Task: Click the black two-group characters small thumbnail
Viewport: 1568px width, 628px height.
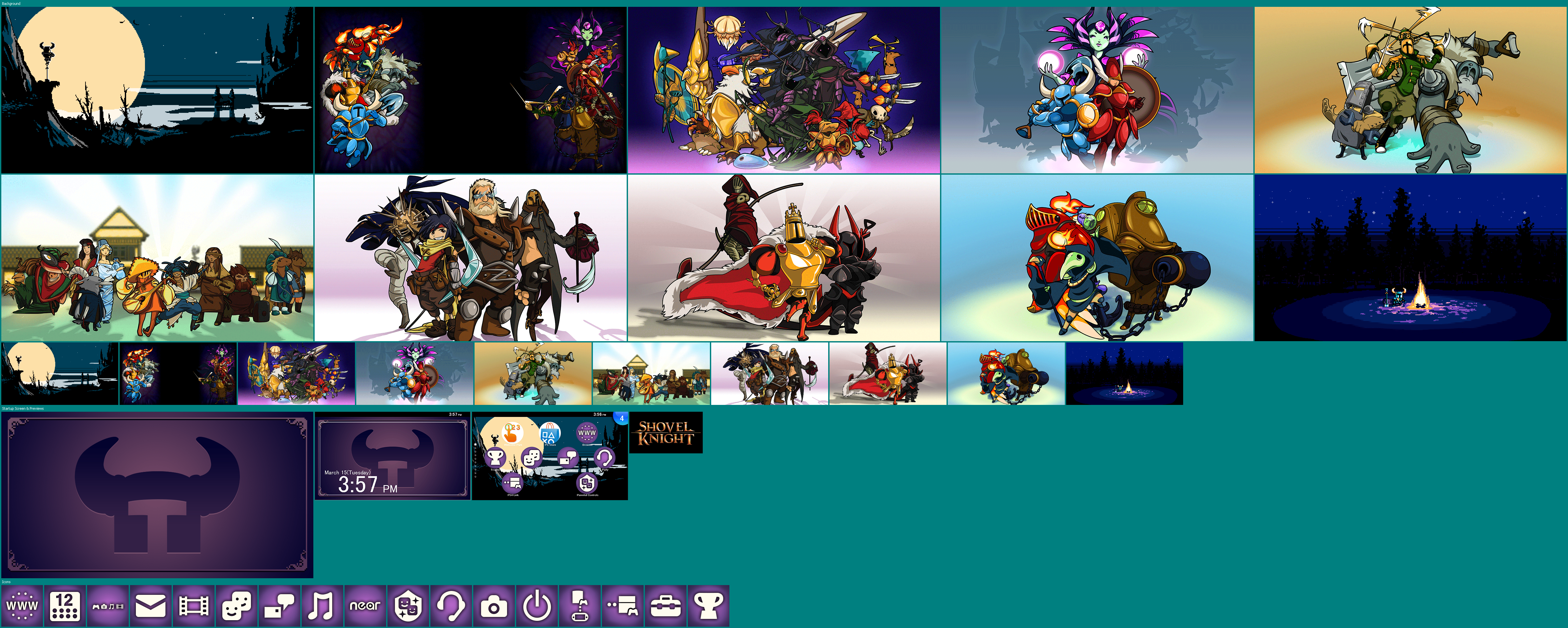Action: tap(178, 373)
